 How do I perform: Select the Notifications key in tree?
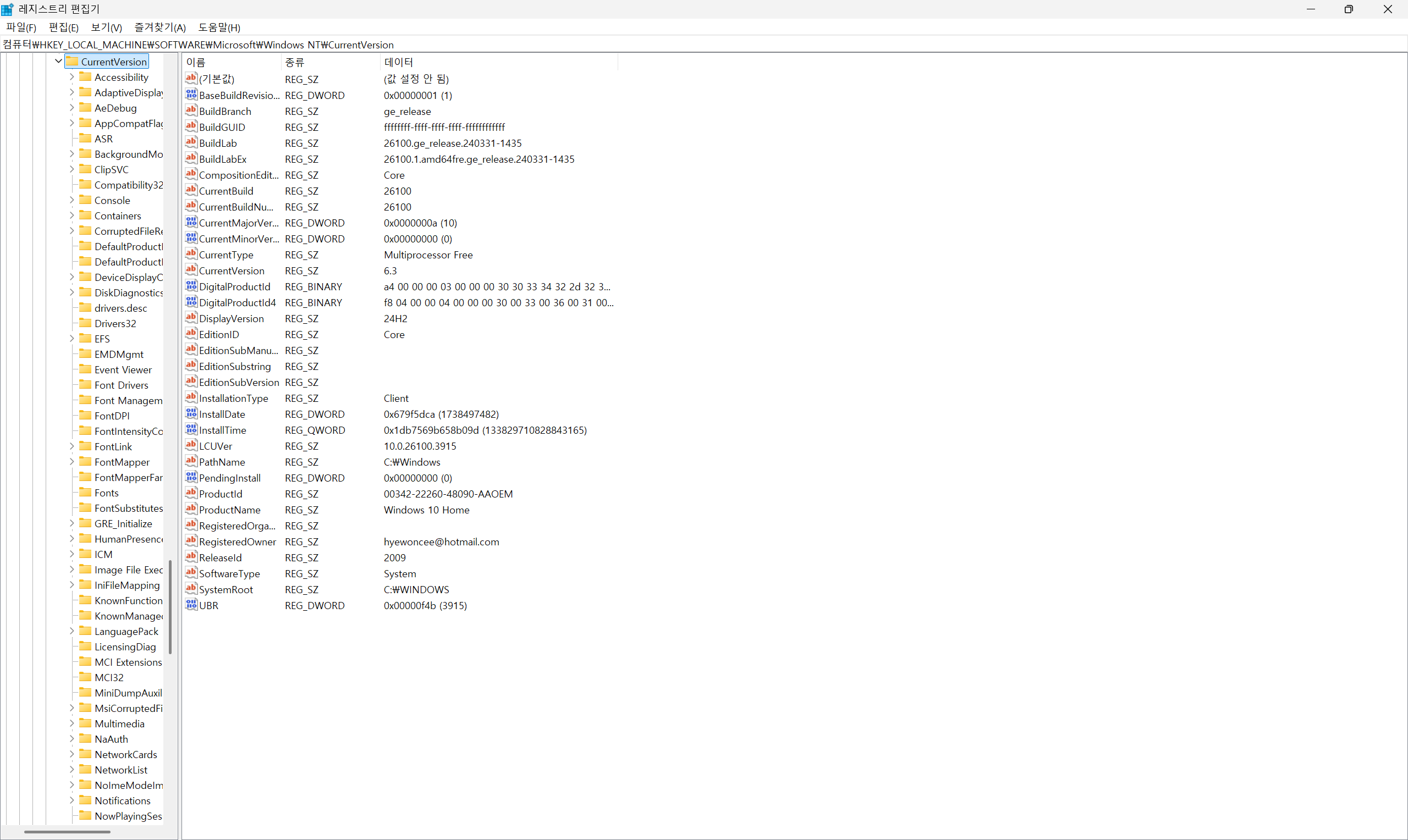tap(122, 800)
